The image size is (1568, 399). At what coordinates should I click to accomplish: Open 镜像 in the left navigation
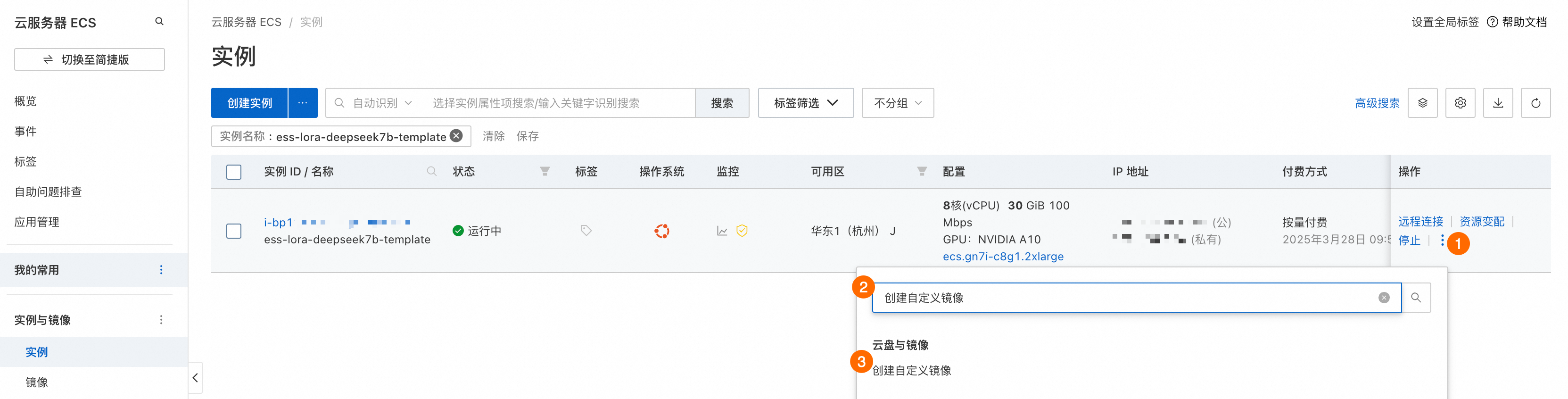tap(36, 382)
